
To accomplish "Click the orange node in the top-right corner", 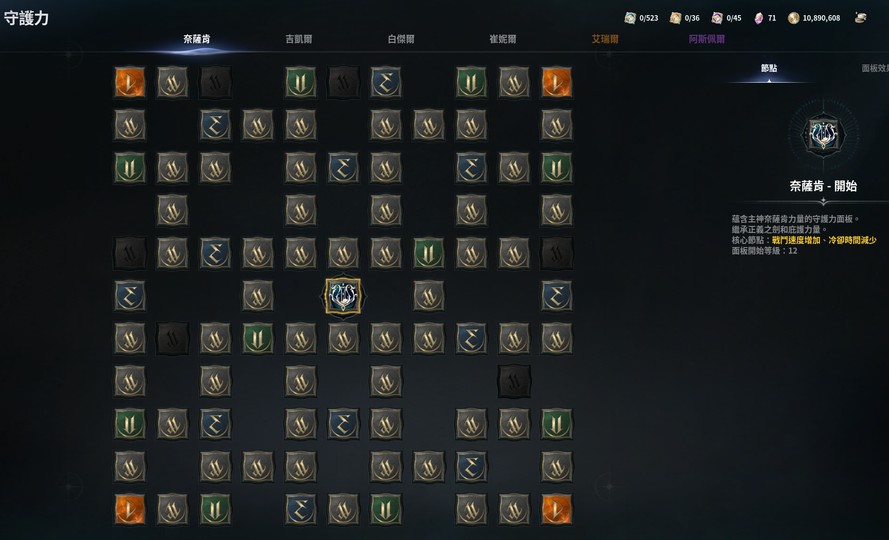I will click(557, 82).
